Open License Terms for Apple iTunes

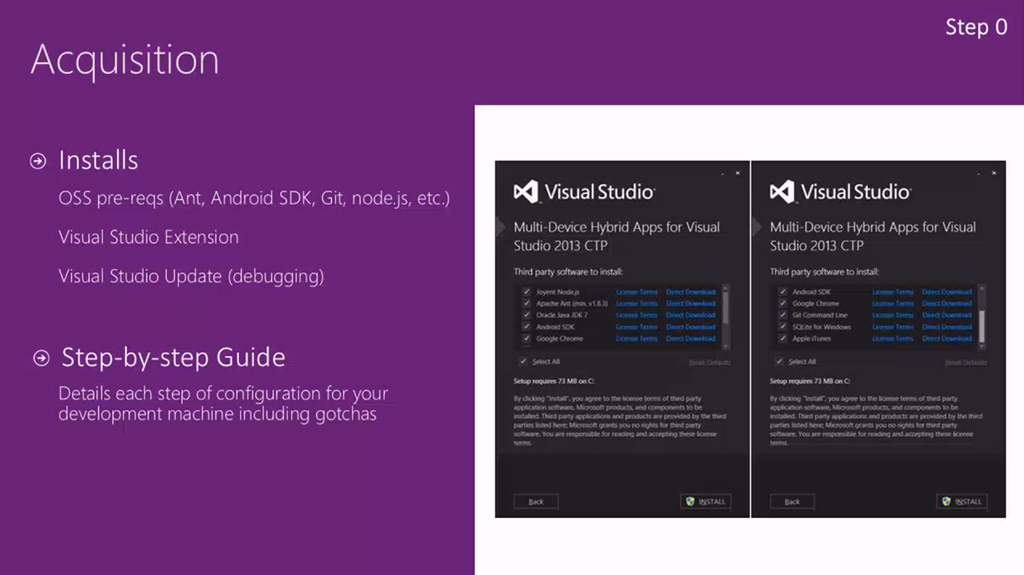point(893,338)
